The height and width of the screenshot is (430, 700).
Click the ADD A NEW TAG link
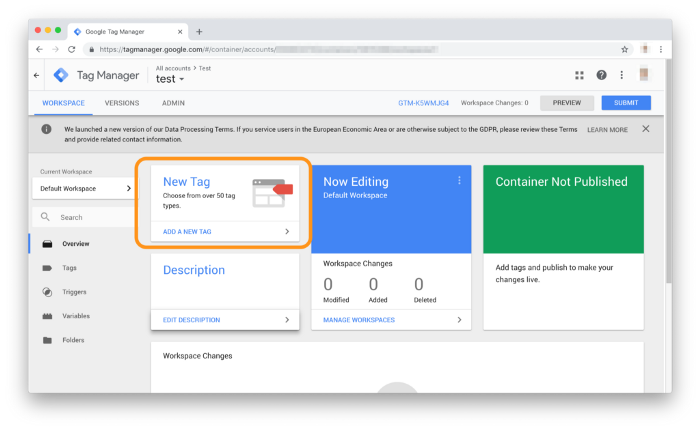point(187,231)
